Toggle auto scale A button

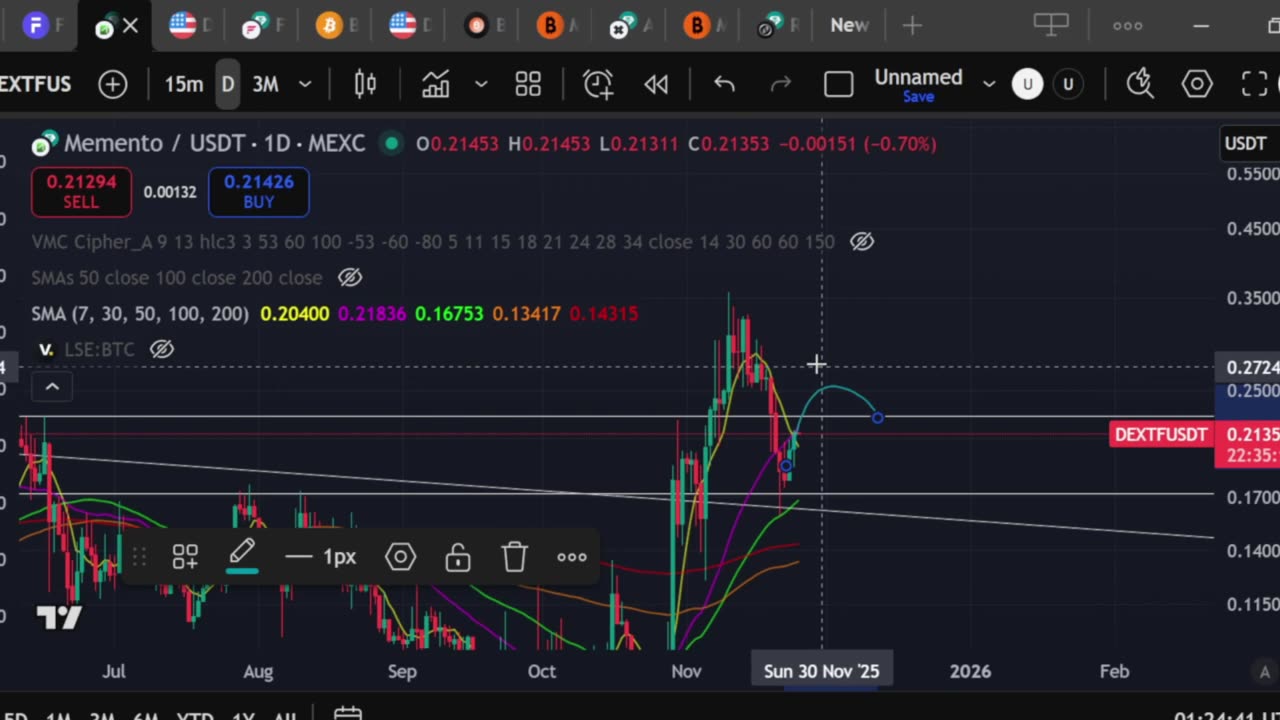[1264, 672]
